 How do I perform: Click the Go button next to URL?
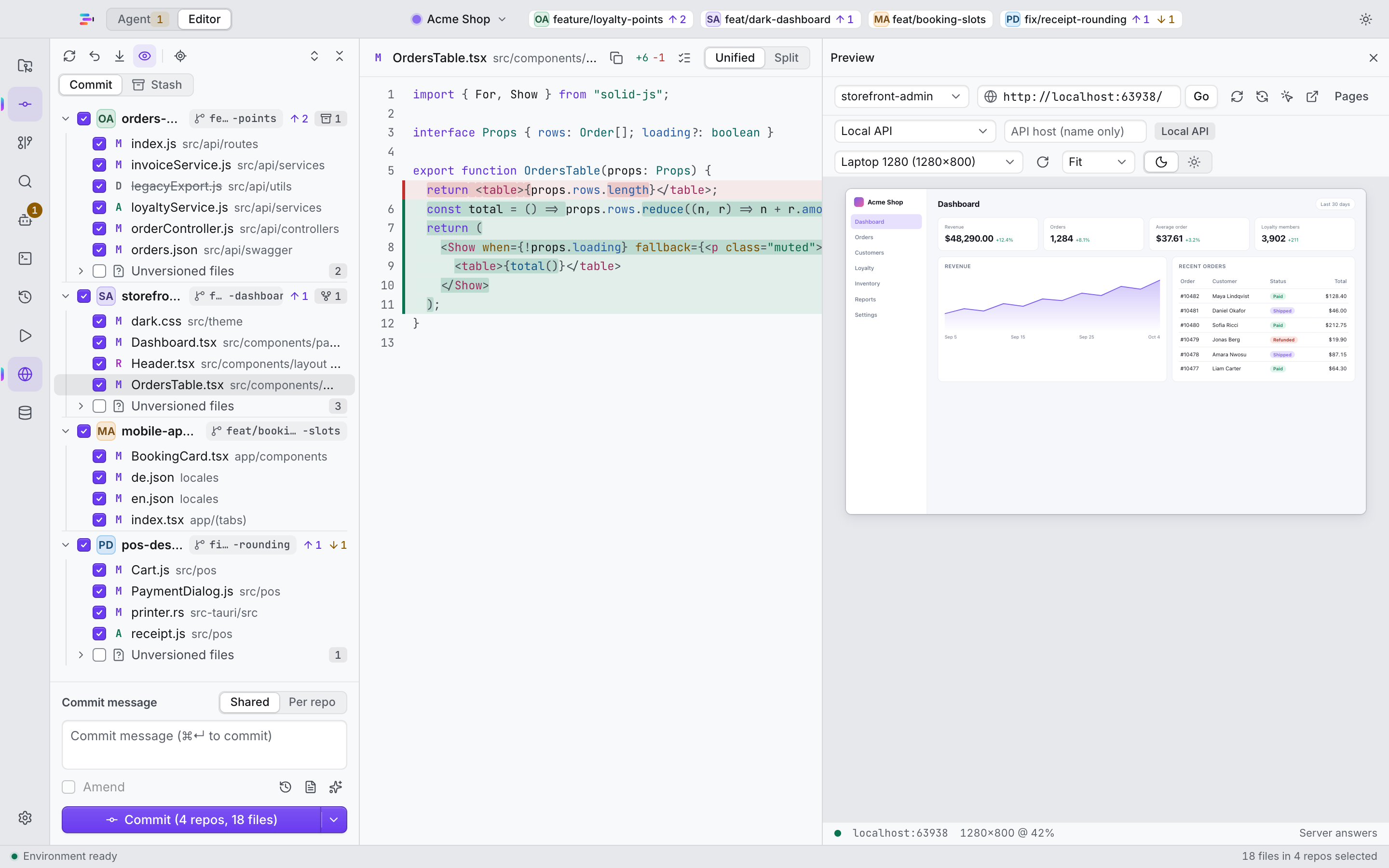point(1201,96)
